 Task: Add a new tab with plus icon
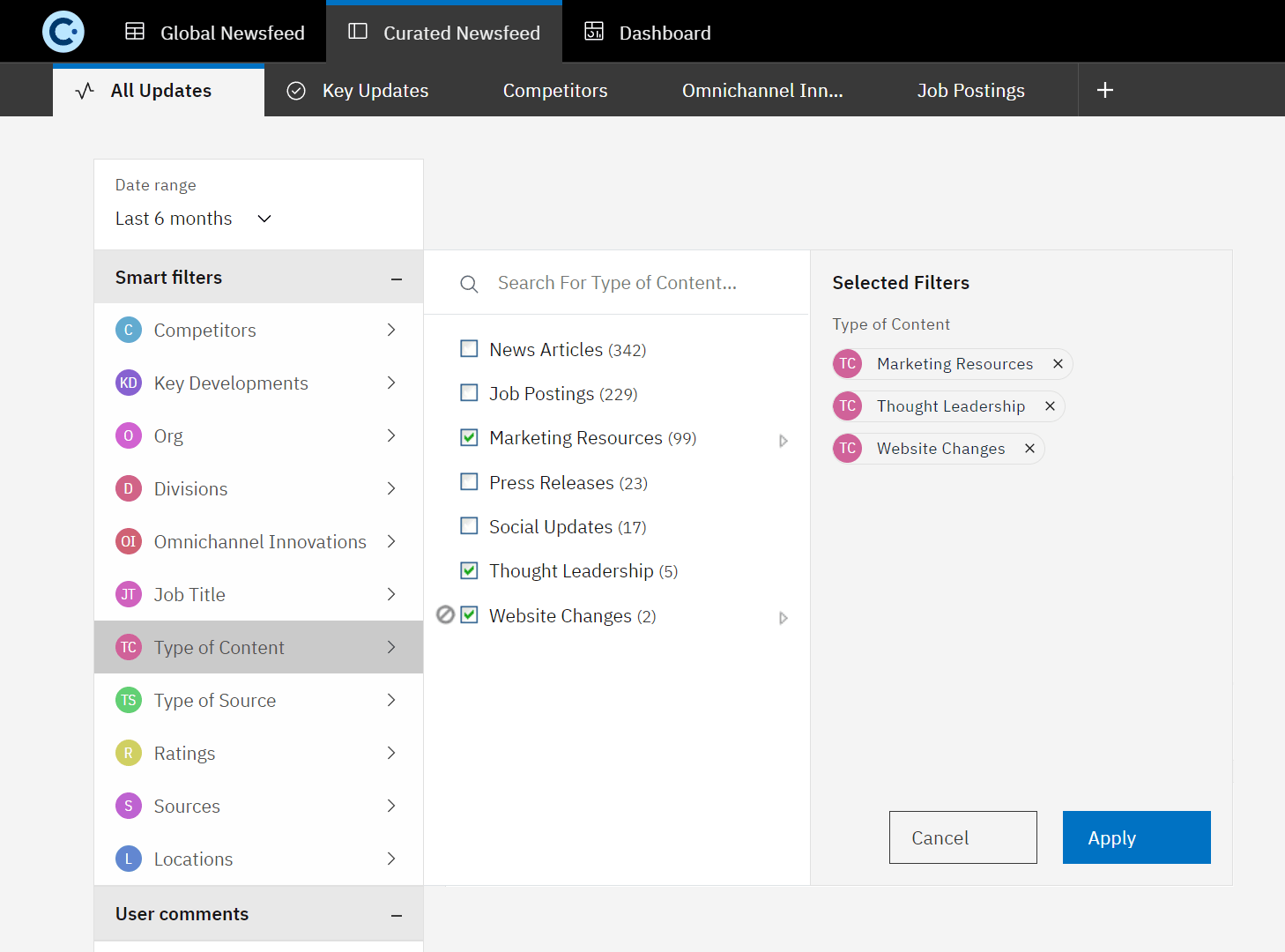click(x=1105, y=90)
